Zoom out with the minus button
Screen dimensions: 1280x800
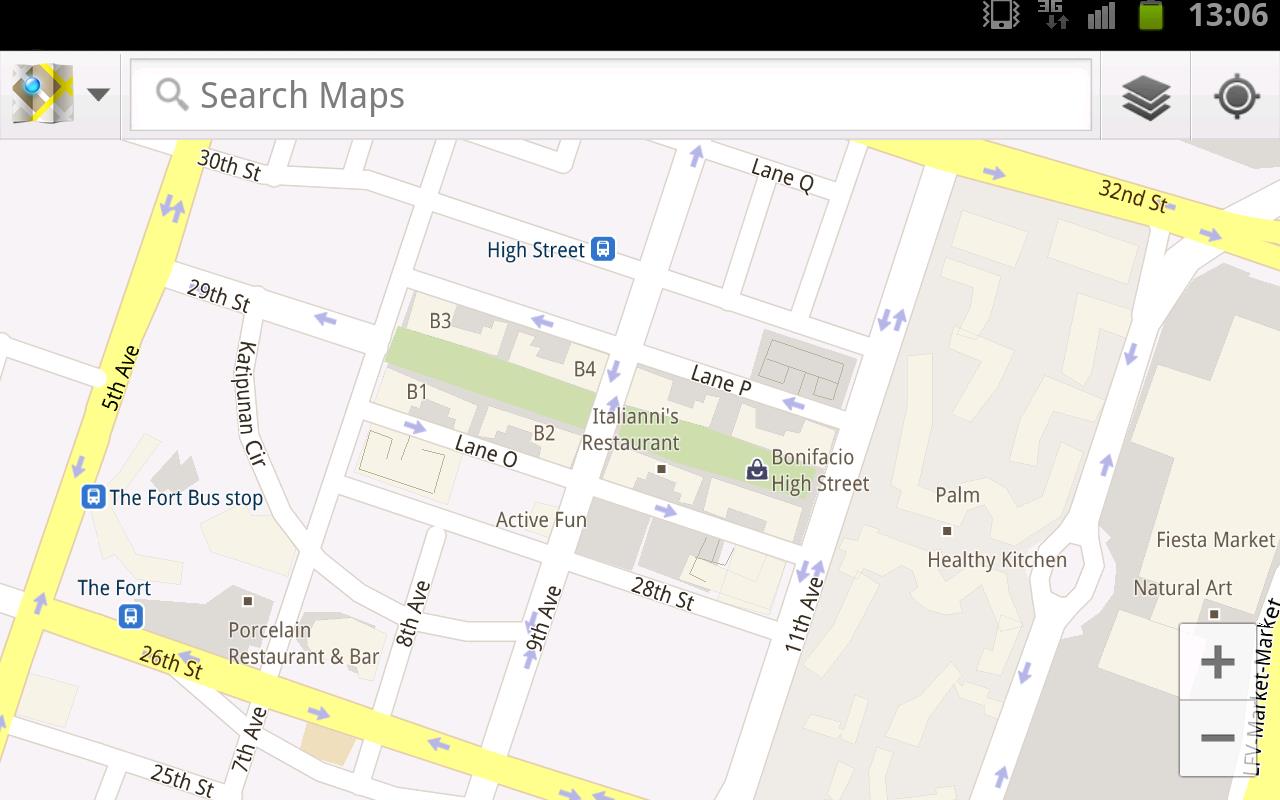click(1217, 738)
